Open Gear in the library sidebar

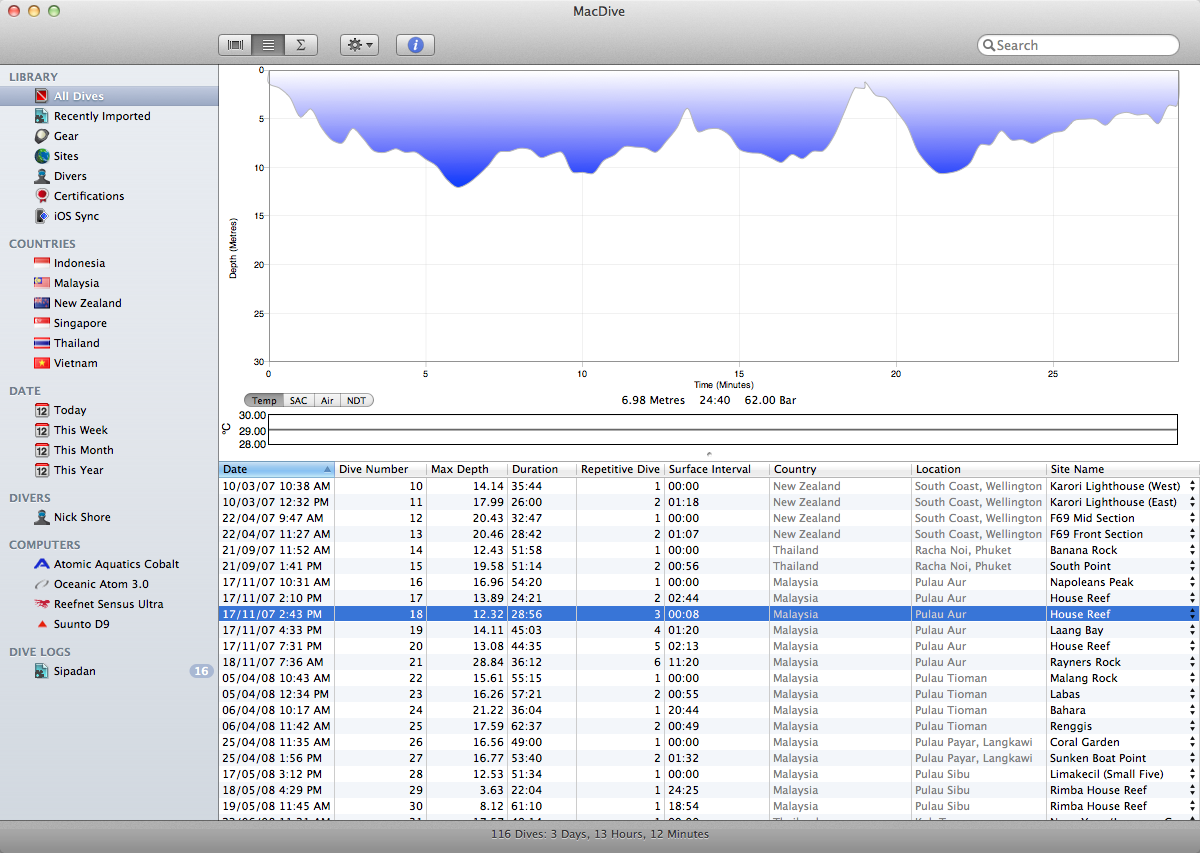tap(66, 136)
